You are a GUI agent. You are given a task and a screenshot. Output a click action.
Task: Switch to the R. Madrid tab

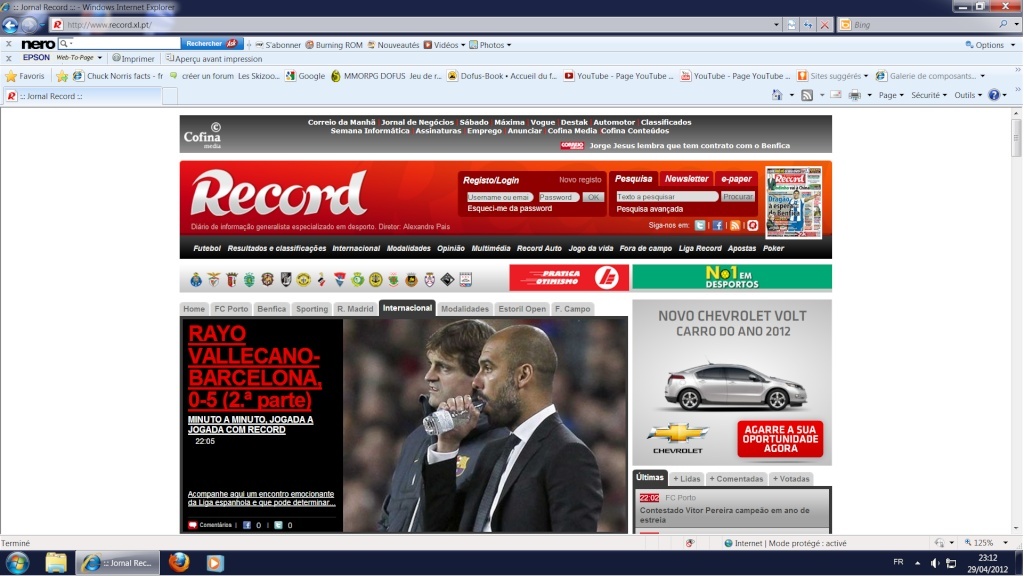coord(355,309)
